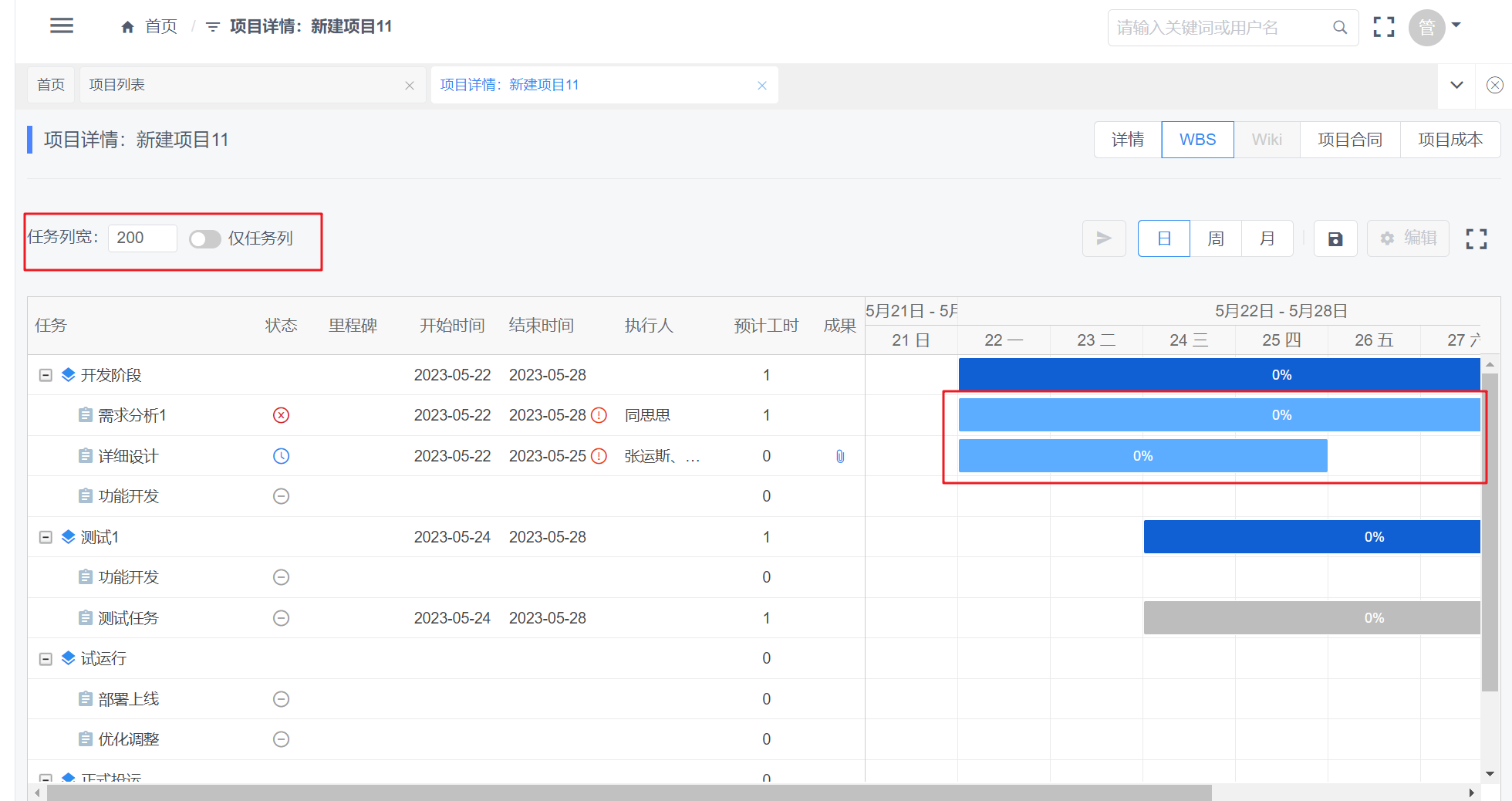This screenshot has height=801, width=1512.
Task: Toggle browser fullscreen icon in header
Action: 1384,27
